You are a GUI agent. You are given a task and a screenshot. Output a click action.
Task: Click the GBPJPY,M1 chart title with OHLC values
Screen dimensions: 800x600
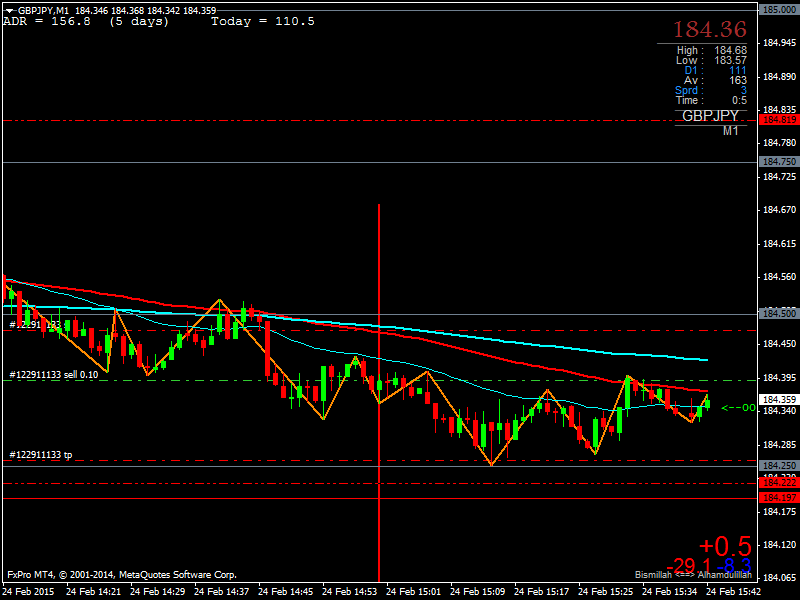(117, 10)
